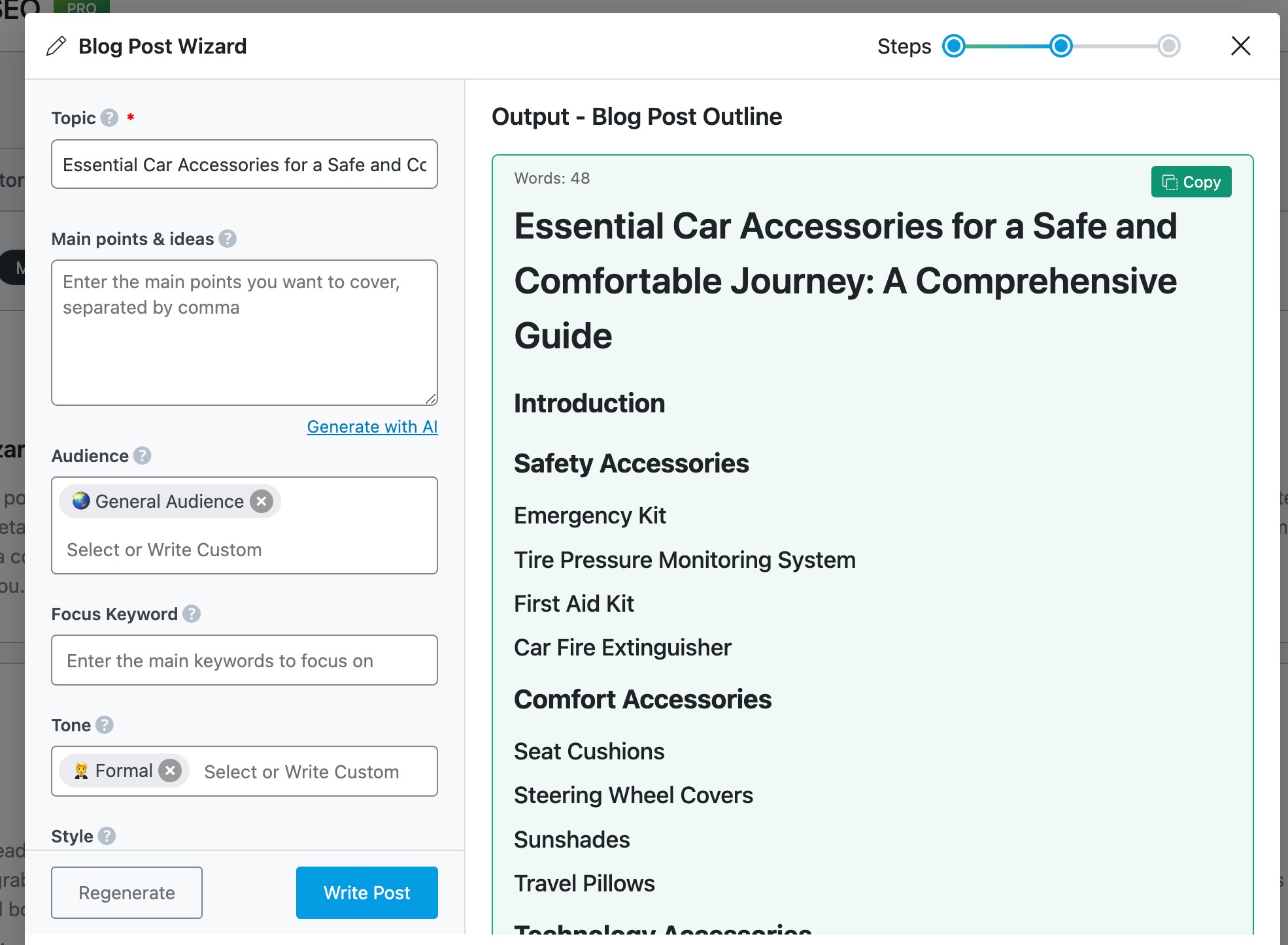The width and height of the screenshot is (1288, 945).
Task: Click the Focus Keyword help icon
Action: (x=192, y=614)
